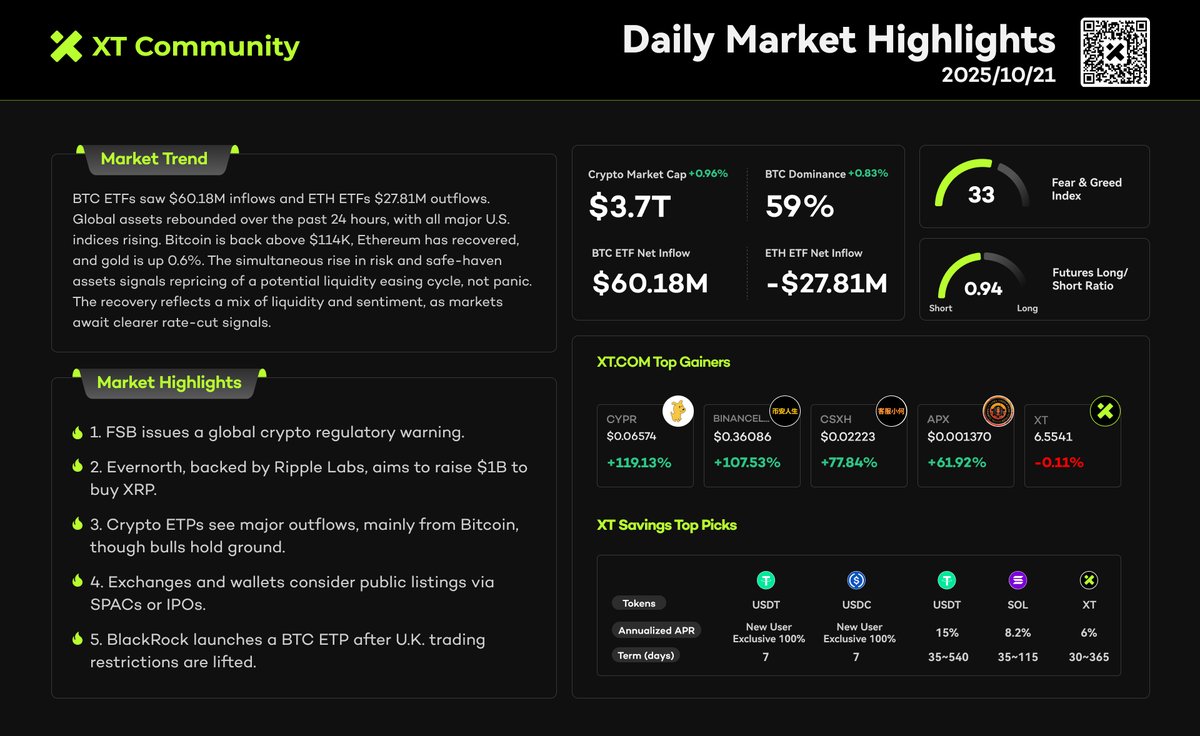The image size is (1200, 736).
Task: Open the CSXH top gainer card
Action: point(858,445)
